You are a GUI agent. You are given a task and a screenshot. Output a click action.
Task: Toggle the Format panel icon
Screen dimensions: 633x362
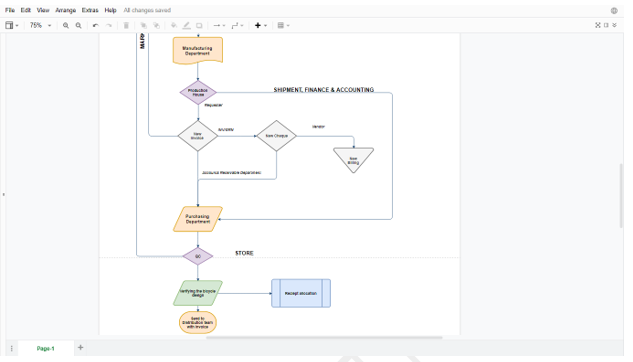(x=606, y=25)
